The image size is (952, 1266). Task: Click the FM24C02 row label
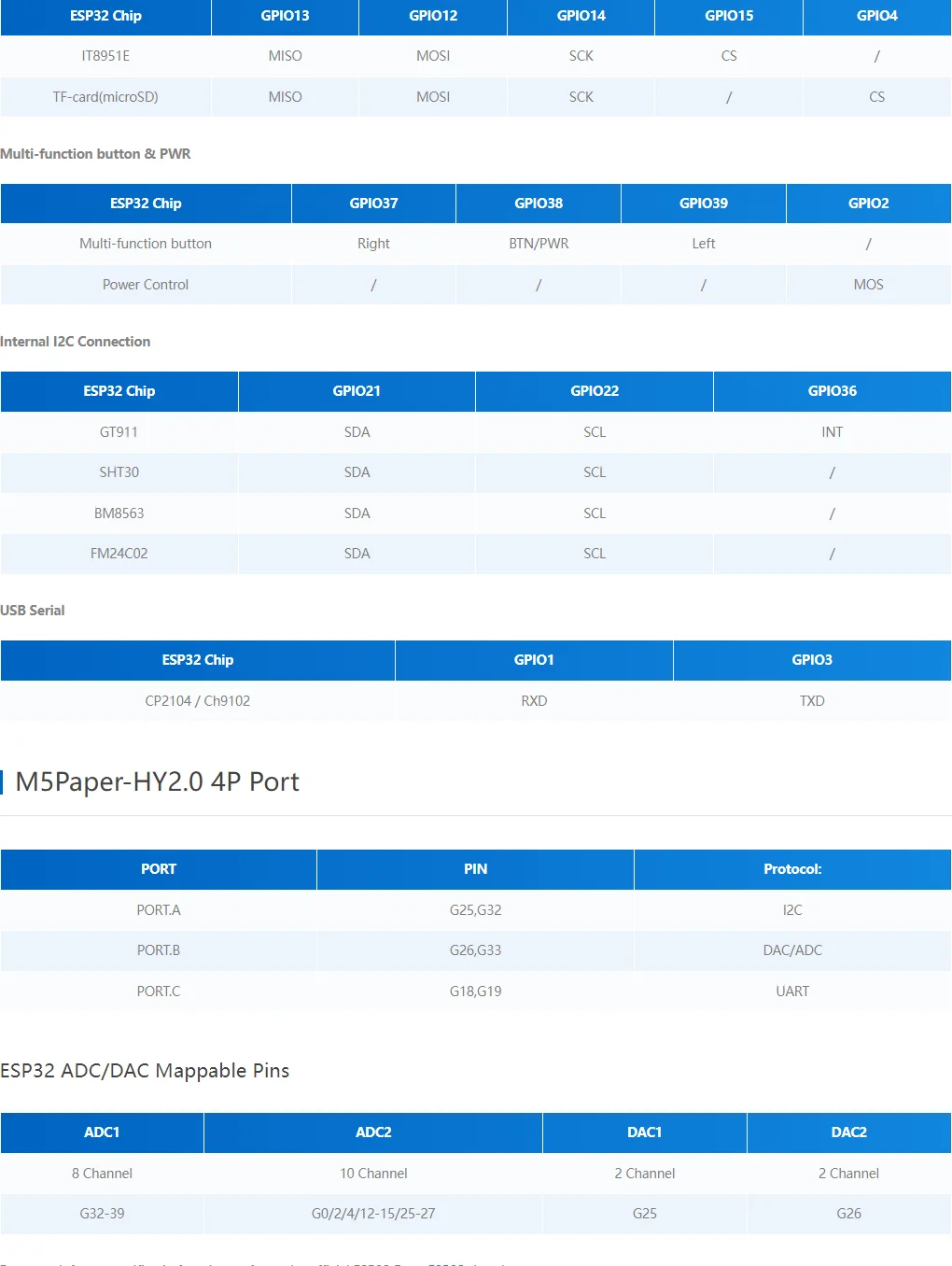pyautogui.click(x=119, y=554)
